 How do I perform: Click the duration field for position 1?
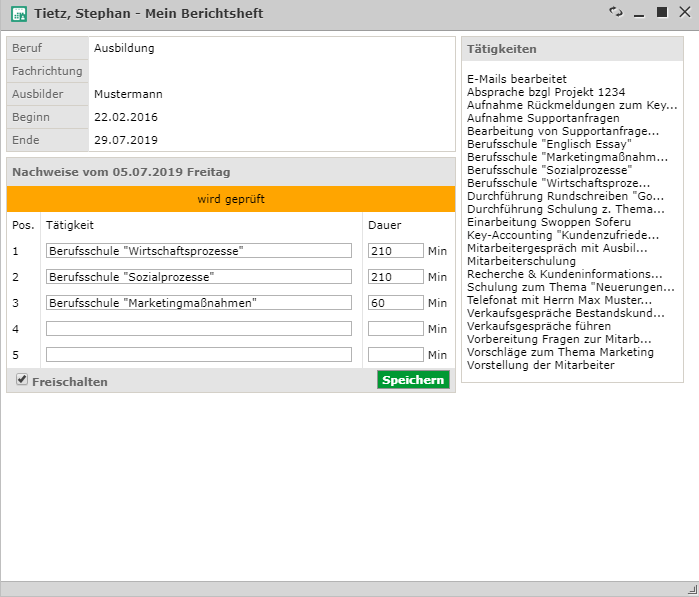click(x=396, y=251)
